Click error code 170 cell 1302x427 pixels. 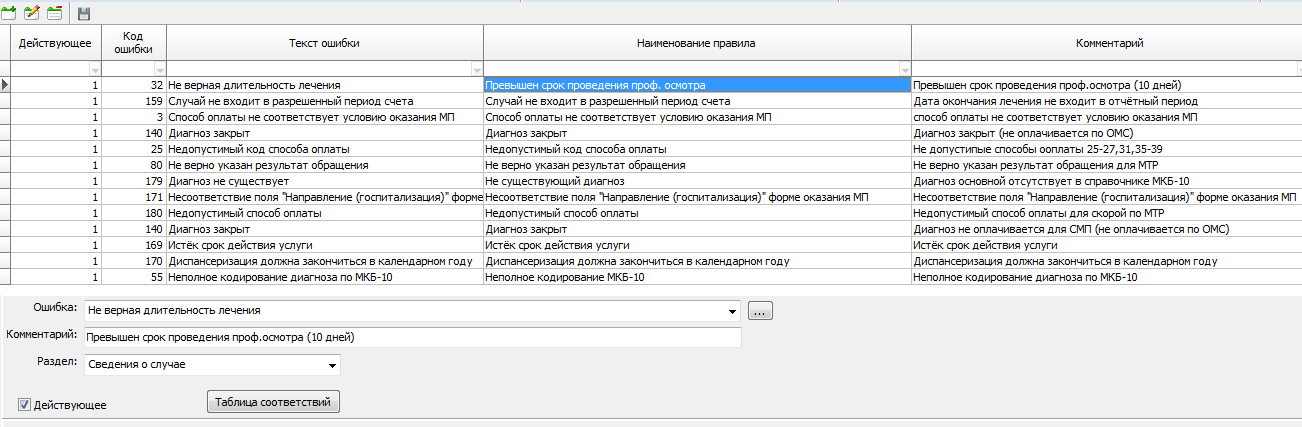point(134,261)
